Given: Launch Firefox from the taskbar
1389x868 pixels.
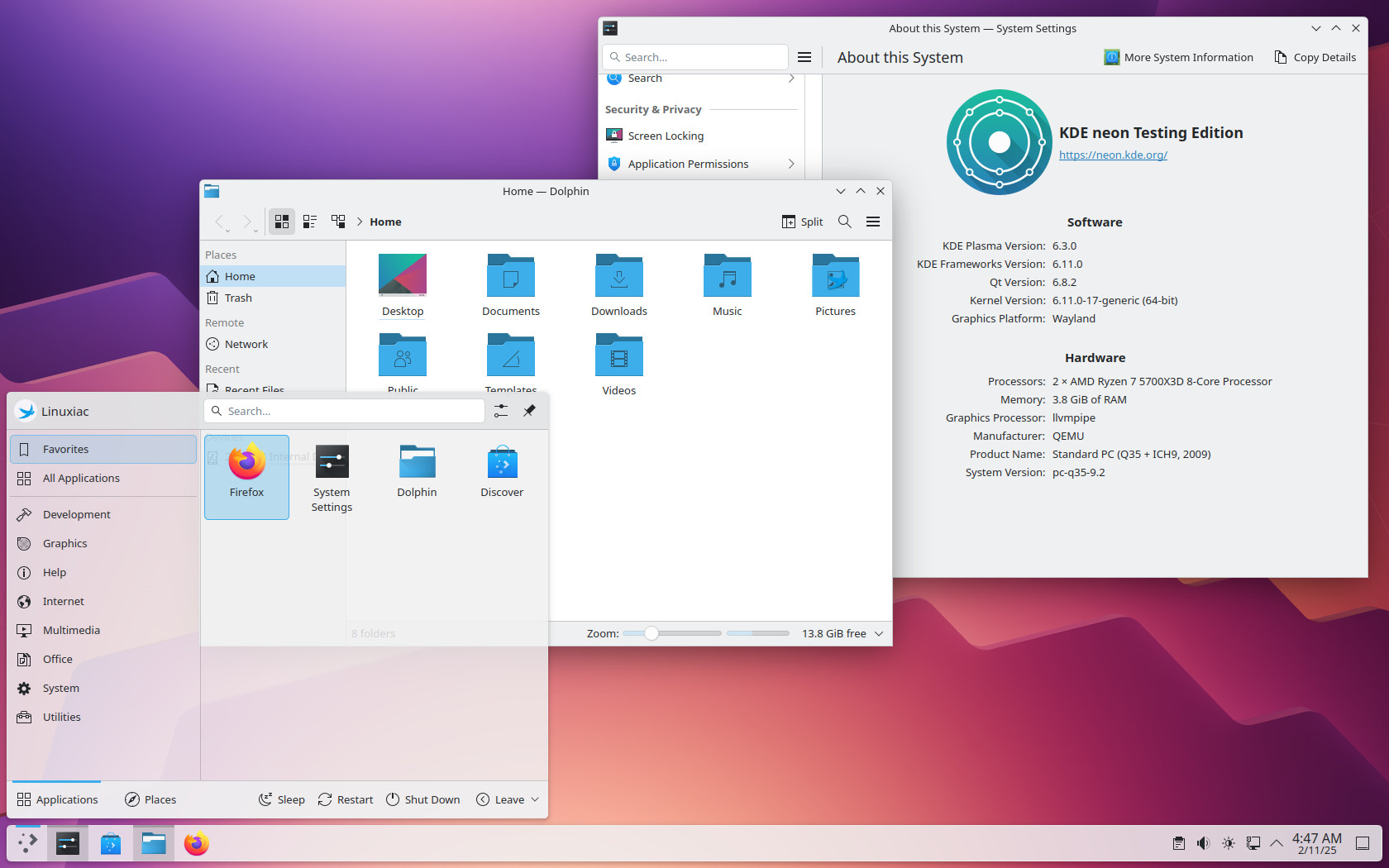Looking at the screenshot, I should coord(197,843).
